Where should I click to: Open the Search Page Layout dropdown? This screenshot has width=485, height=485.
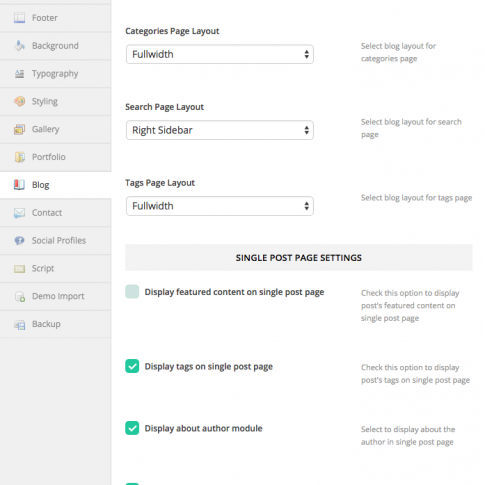(x=220, y=130)
